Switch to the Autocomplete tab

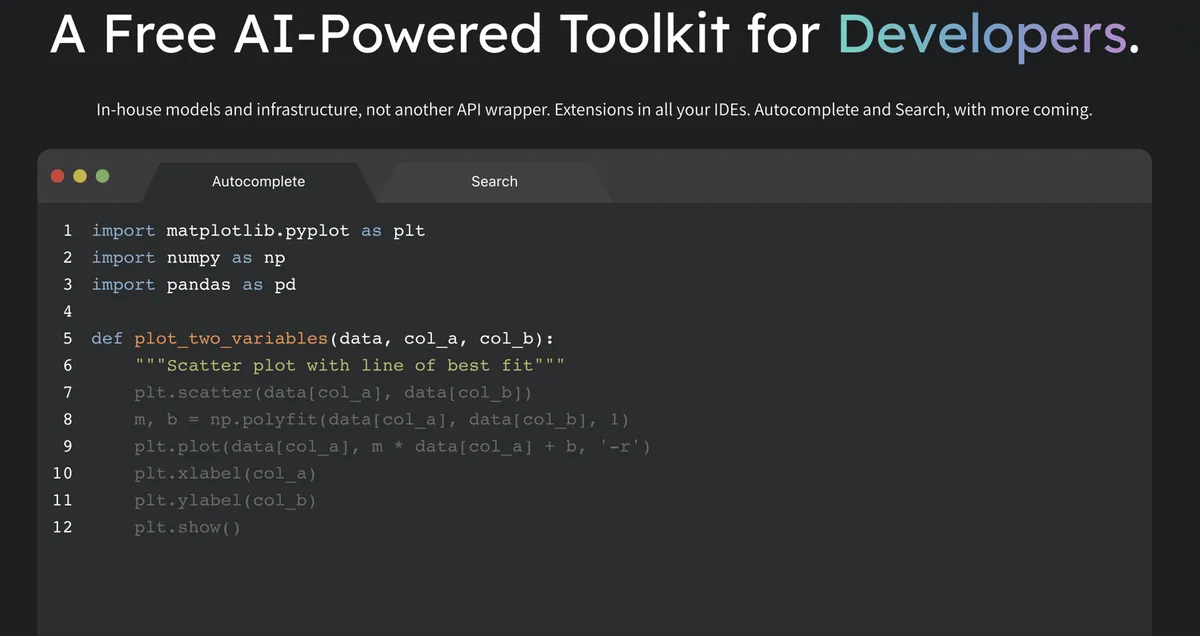coord(258,182)
